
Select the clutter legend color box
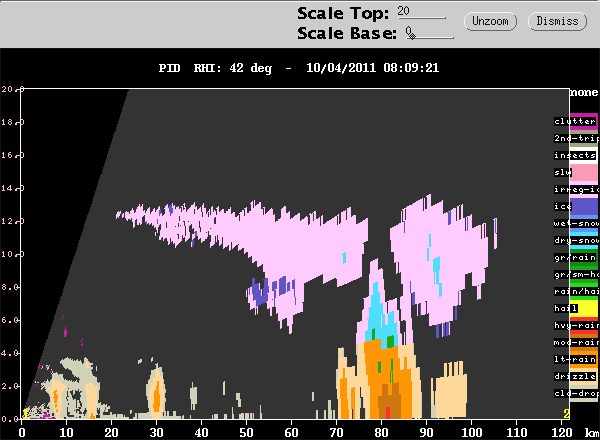584,121
